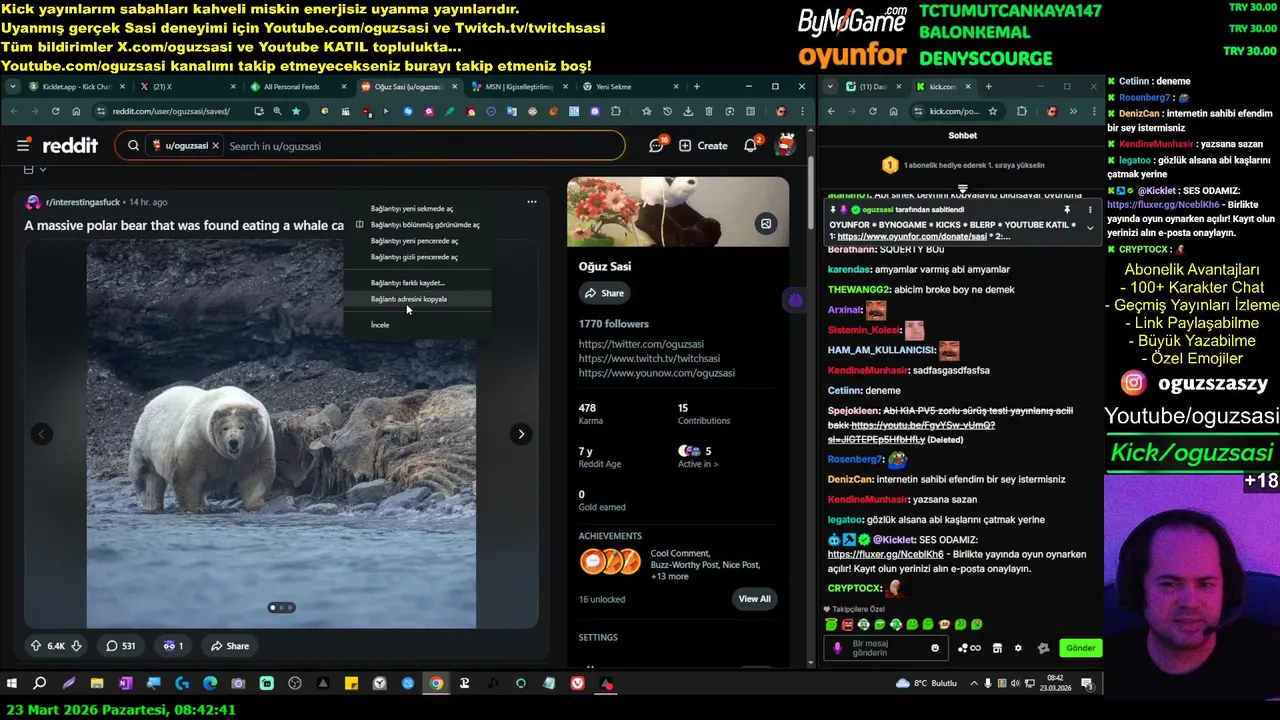Expand the 'Active in' communities chevron

coord(715,464)
